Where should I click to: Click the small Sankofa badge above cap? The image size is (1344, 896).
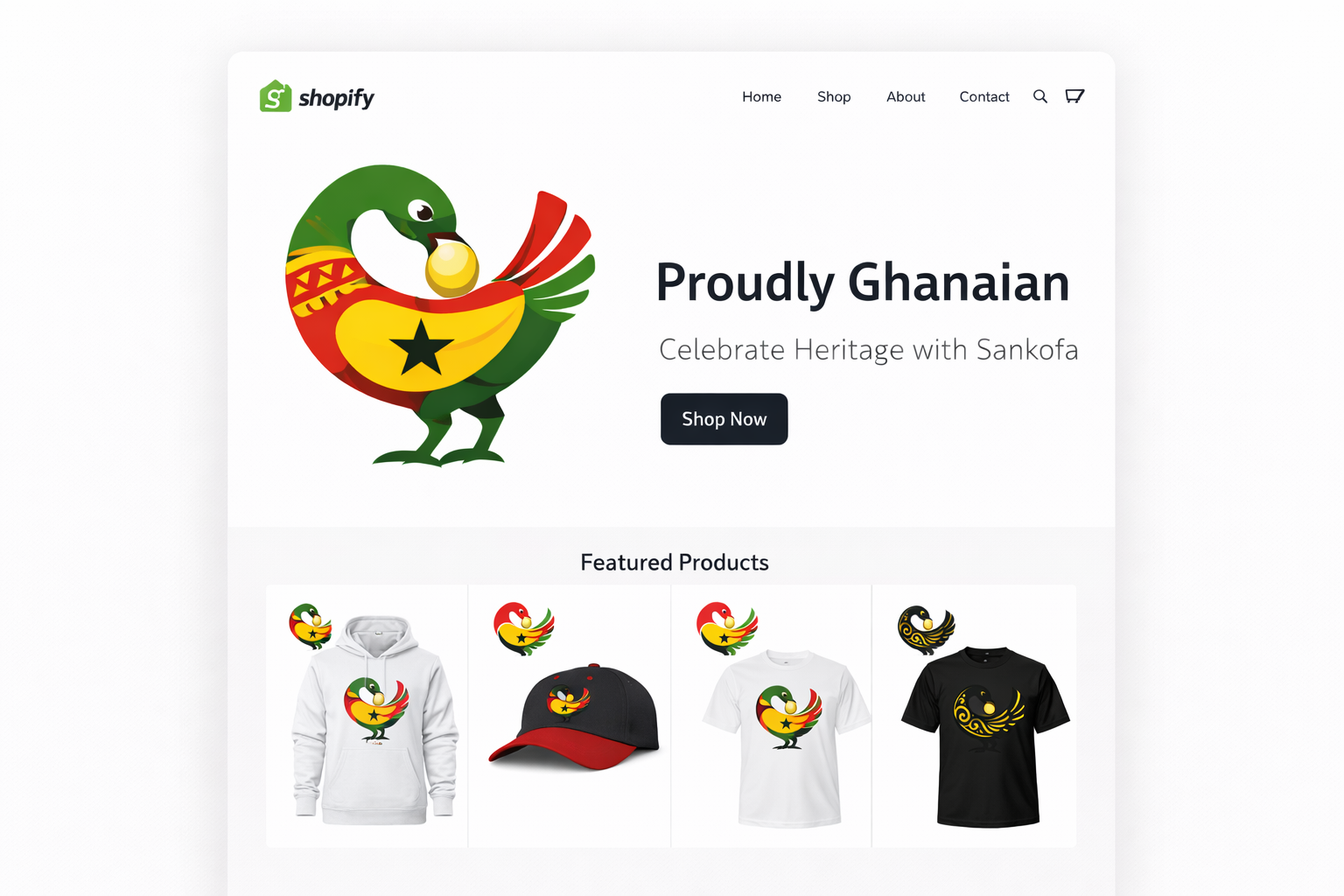tap(523, 628)
